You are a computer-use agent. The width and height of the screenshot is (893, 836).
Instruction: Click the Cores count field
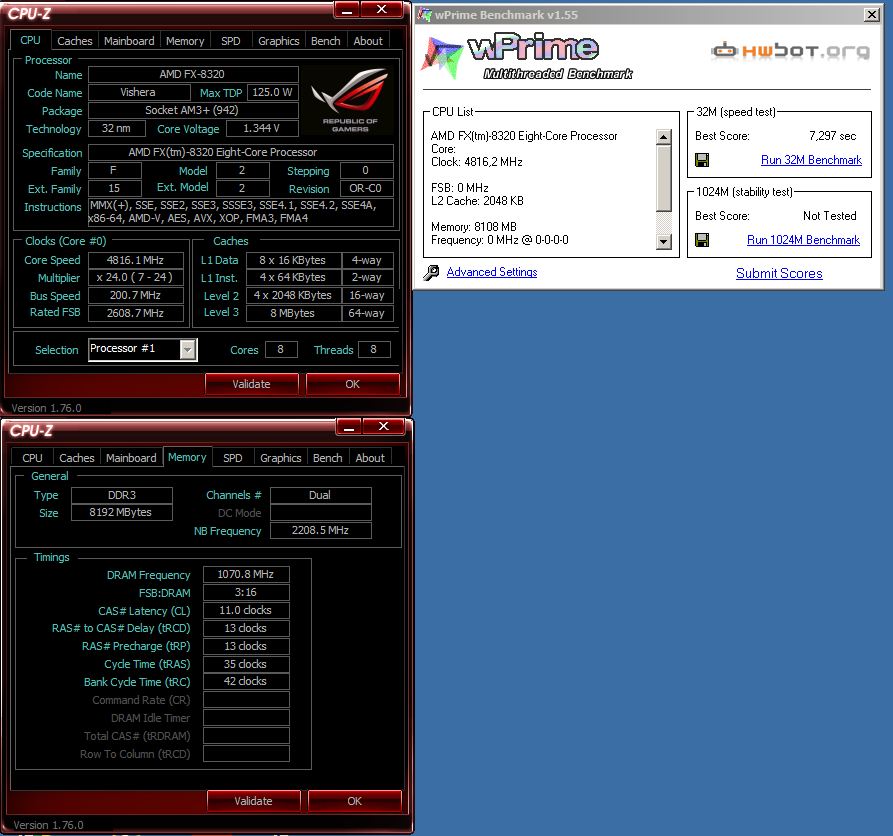pyautogui.click(x=281, y=349)
